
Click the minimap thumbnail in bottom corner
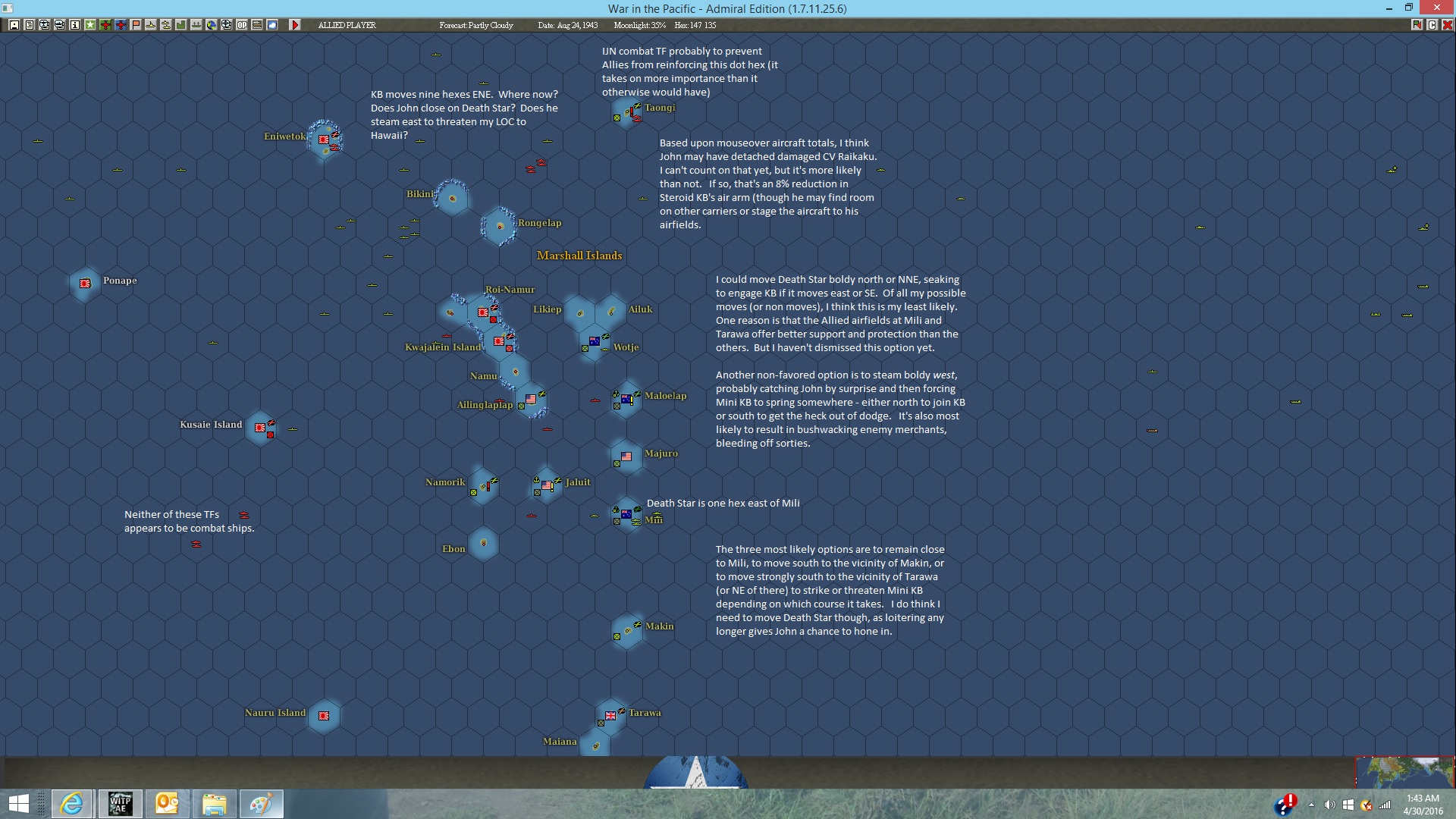coord(1404,772)
